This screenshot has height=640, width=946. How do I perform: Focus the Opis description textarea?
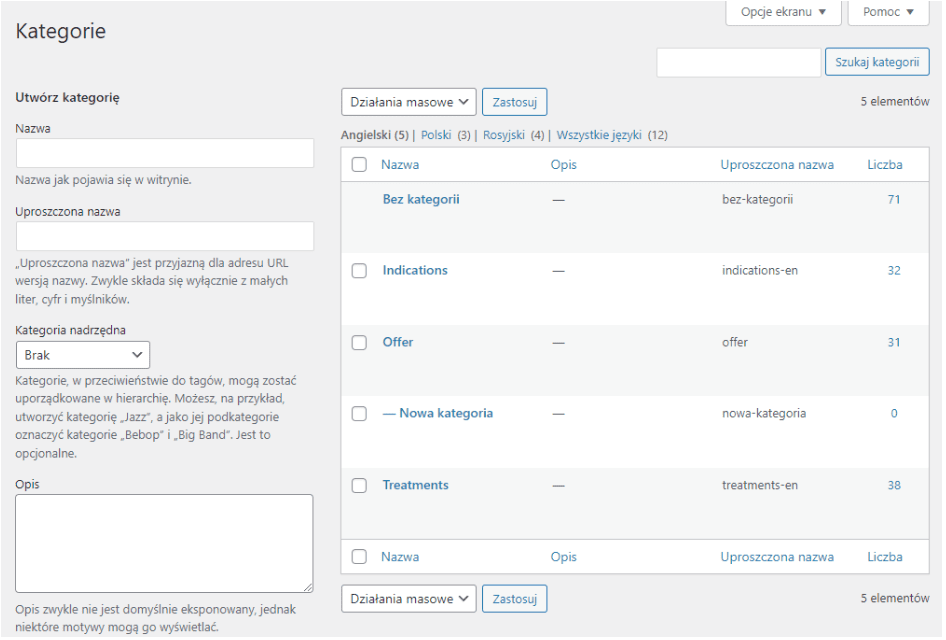click(x=164, y=543)
